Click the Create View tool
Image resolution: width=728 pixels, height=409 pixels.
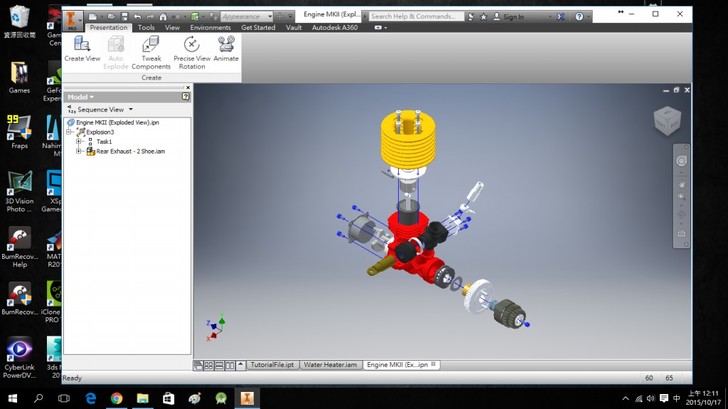82,49
